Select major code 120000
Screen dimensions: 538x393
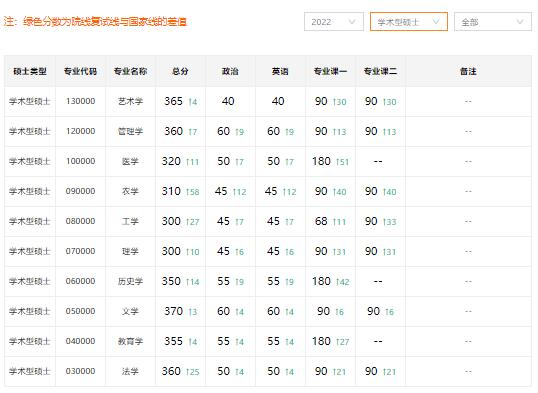81,131
